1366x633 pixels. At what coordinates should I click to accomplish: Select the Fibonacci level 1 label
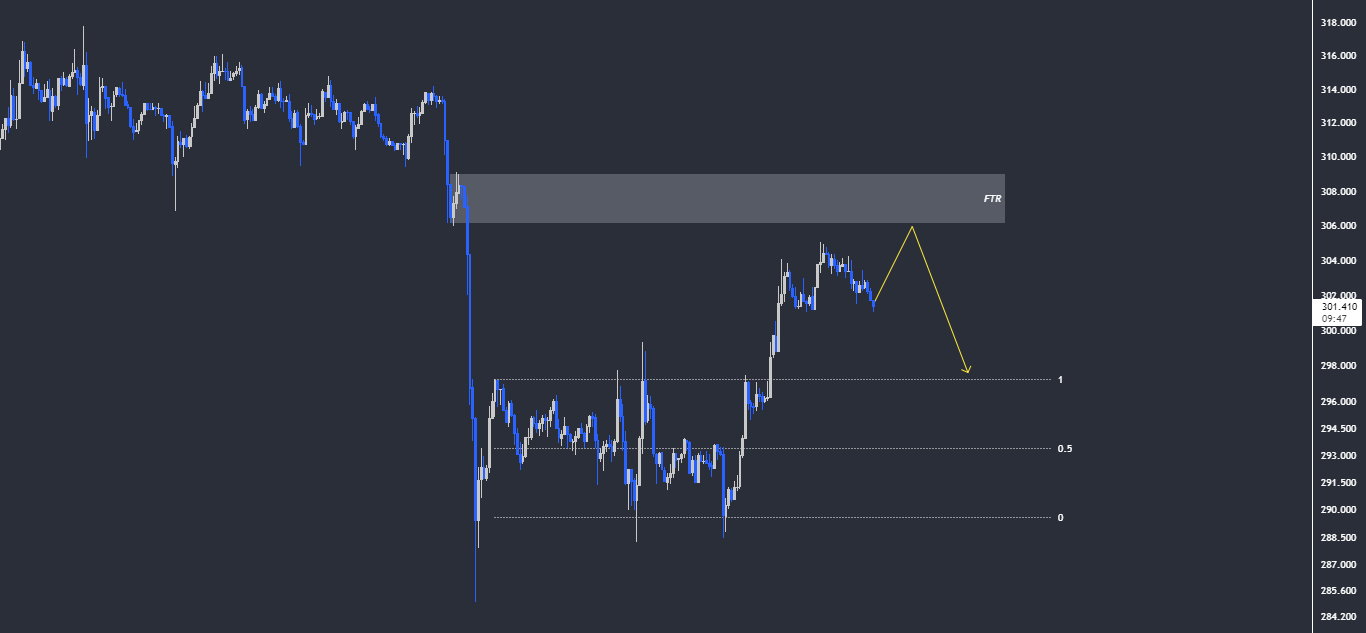(1060, 380)
